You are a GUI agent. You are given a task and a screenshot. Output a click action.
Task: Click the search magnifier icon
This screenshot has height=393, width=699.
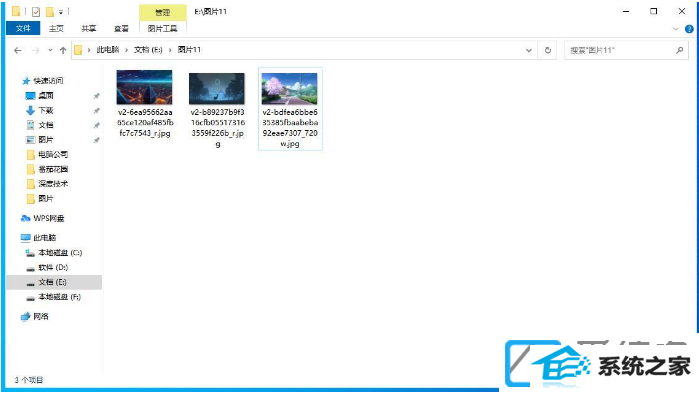679,50
